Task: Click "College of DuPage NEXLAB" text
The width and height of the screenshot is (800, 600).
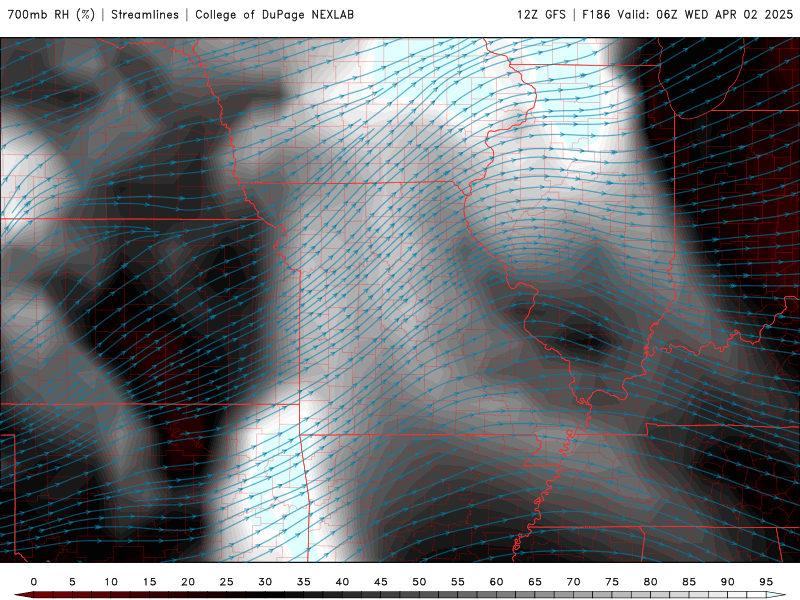Action: tap(274, 15)
